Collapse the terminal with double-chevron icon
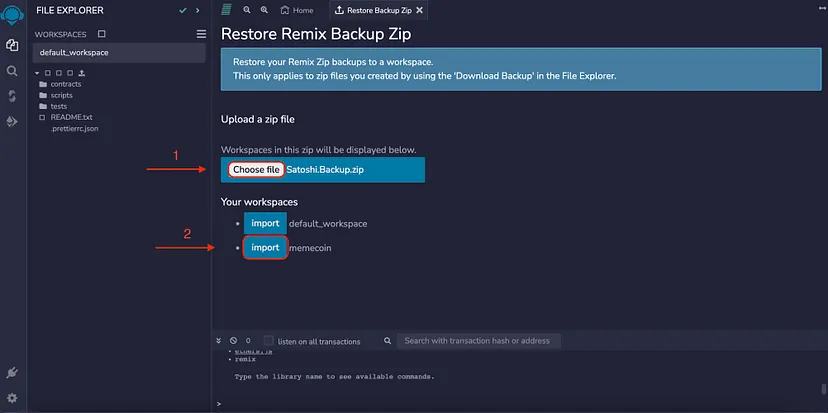The width and height of the screenshot is (828, 413). [x=219, y=341]
